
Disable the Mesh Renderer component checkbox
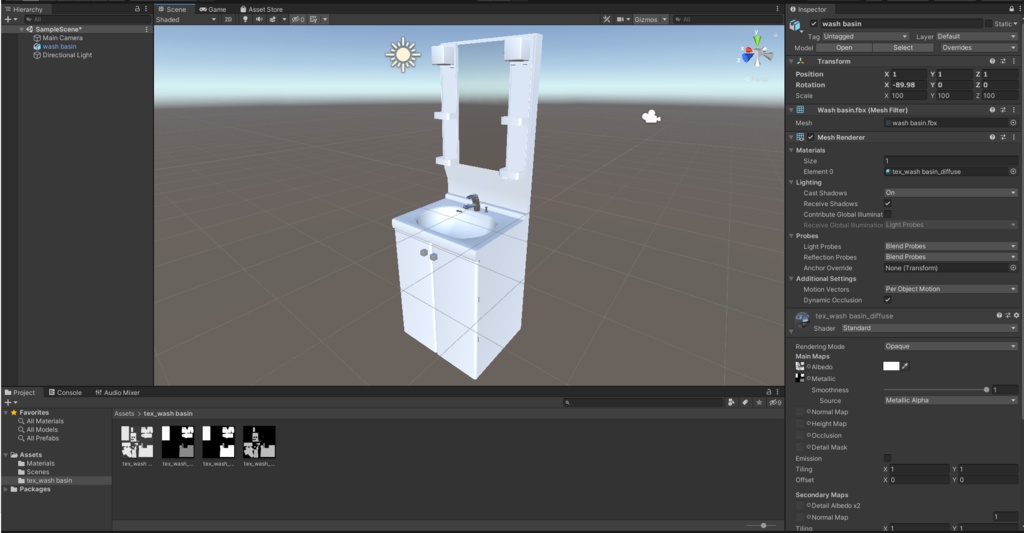(810, 137)
